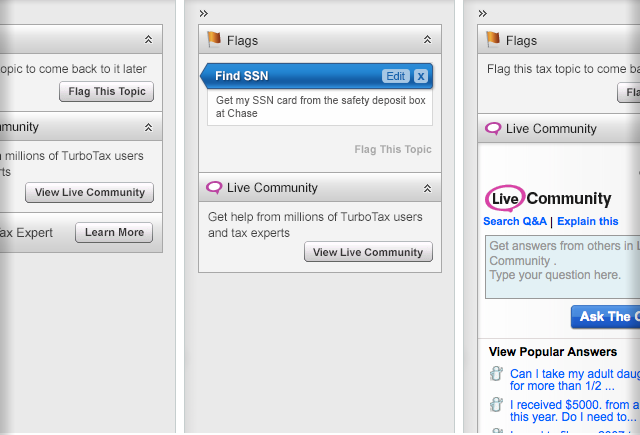Open View Live Community in left panel

89,192
